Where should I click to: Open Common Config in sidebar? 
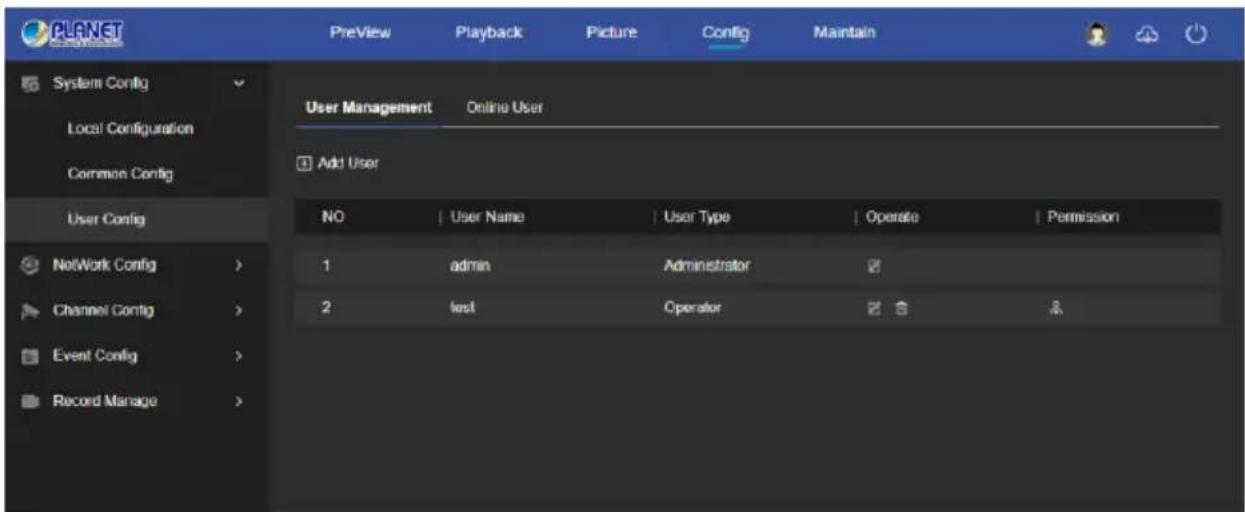[x=120, y=174]
